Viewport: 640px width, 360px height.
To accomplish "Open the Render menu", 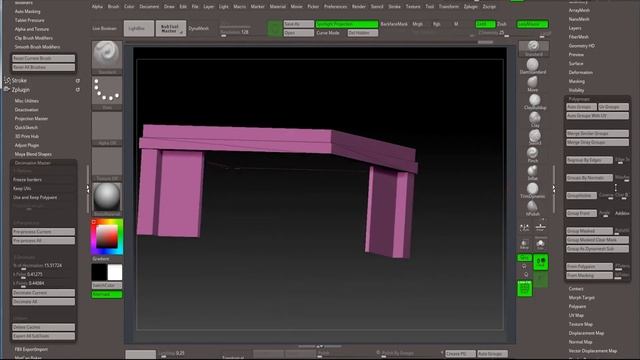I will (359, 7).
